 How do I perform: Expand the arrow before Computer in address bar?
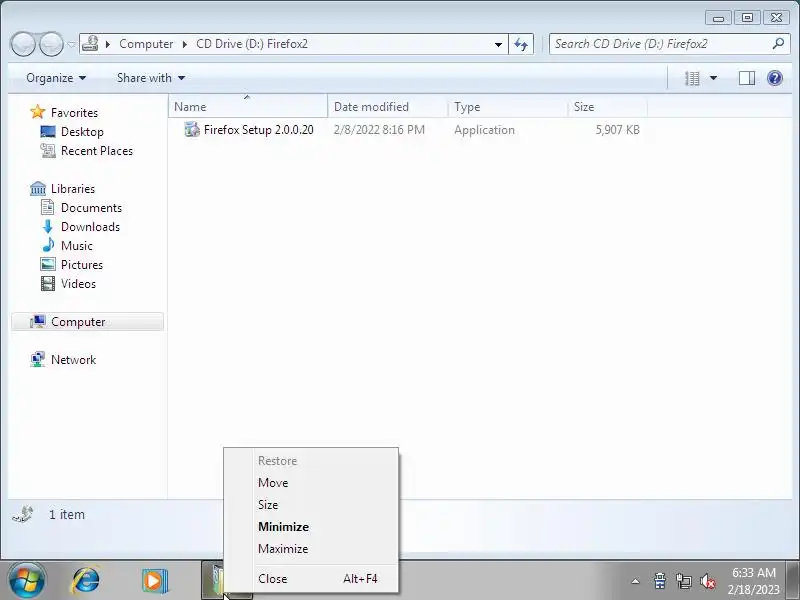[x=108, y=44]
